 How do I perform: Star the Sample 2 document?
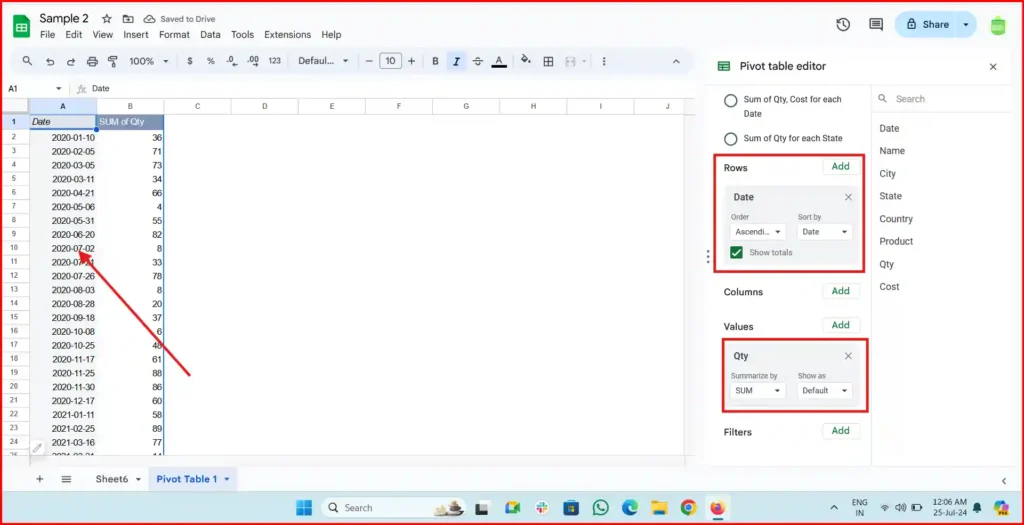pyautogui.click(x=107, y=19)
